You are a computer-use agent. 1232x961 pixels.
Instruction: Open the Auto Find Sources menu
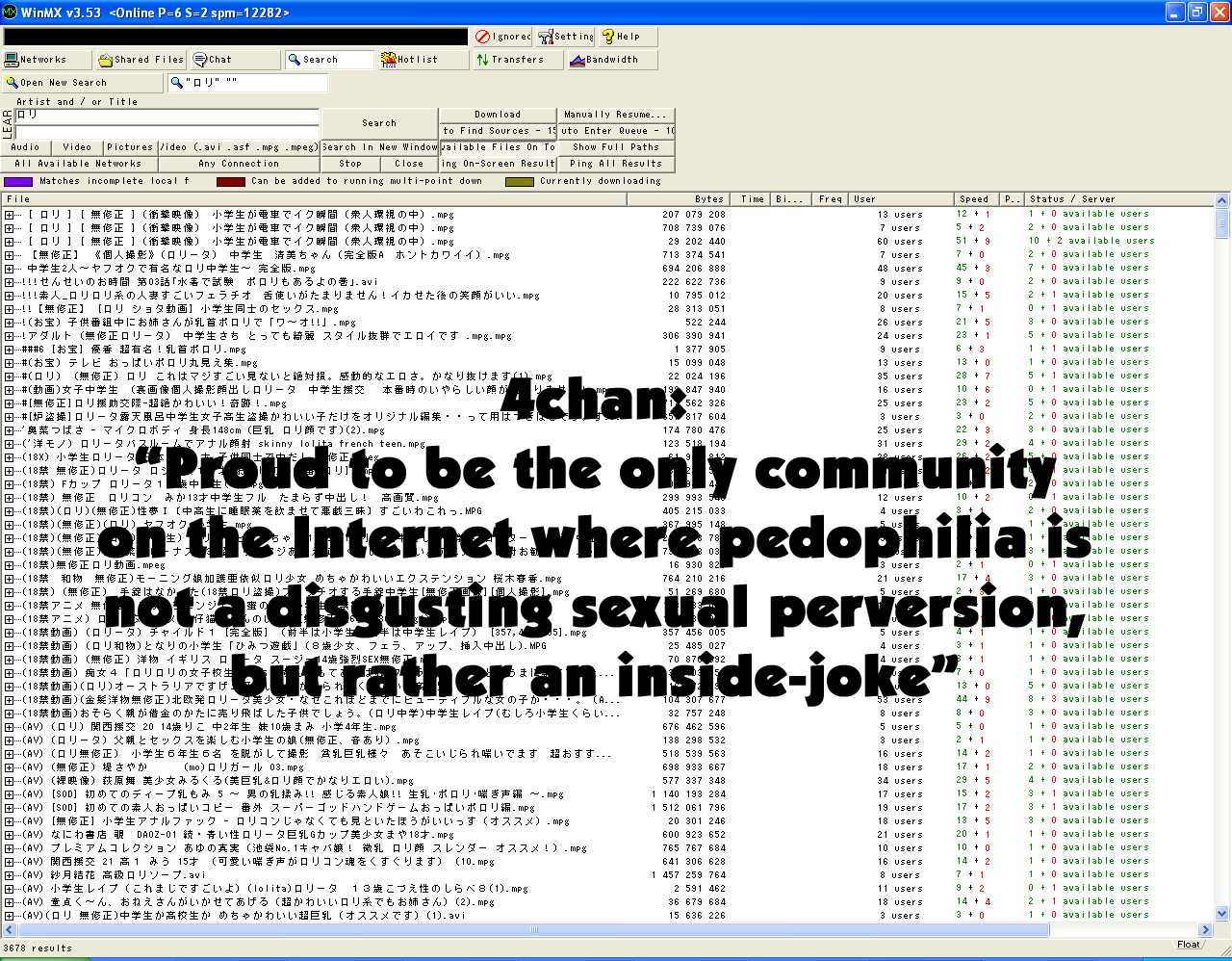[x=499, y=131]
